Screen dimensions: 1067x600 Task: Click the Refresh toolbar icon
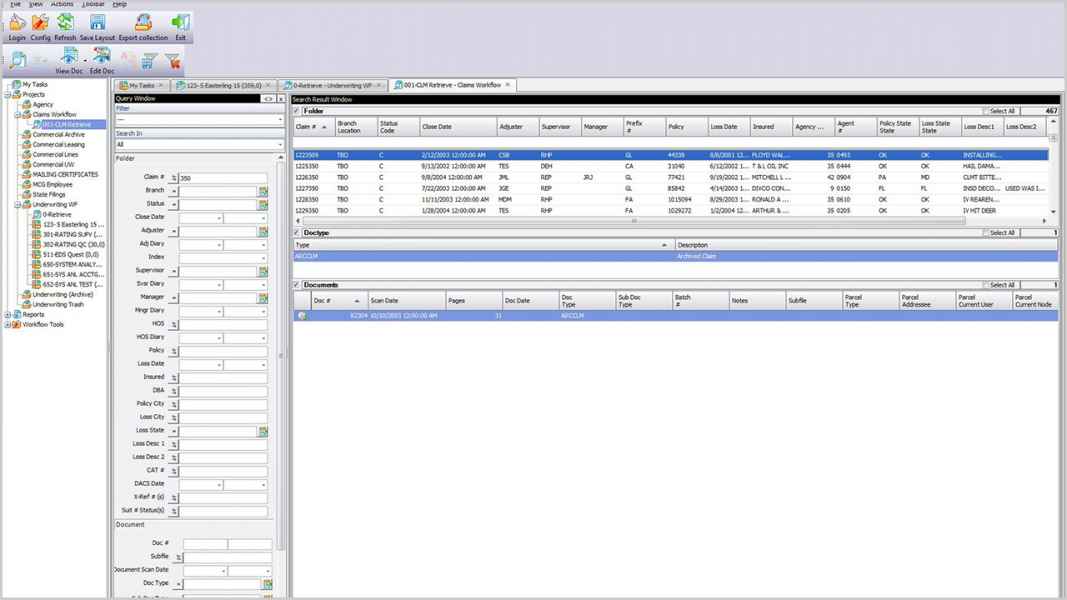tap(65, 25)
